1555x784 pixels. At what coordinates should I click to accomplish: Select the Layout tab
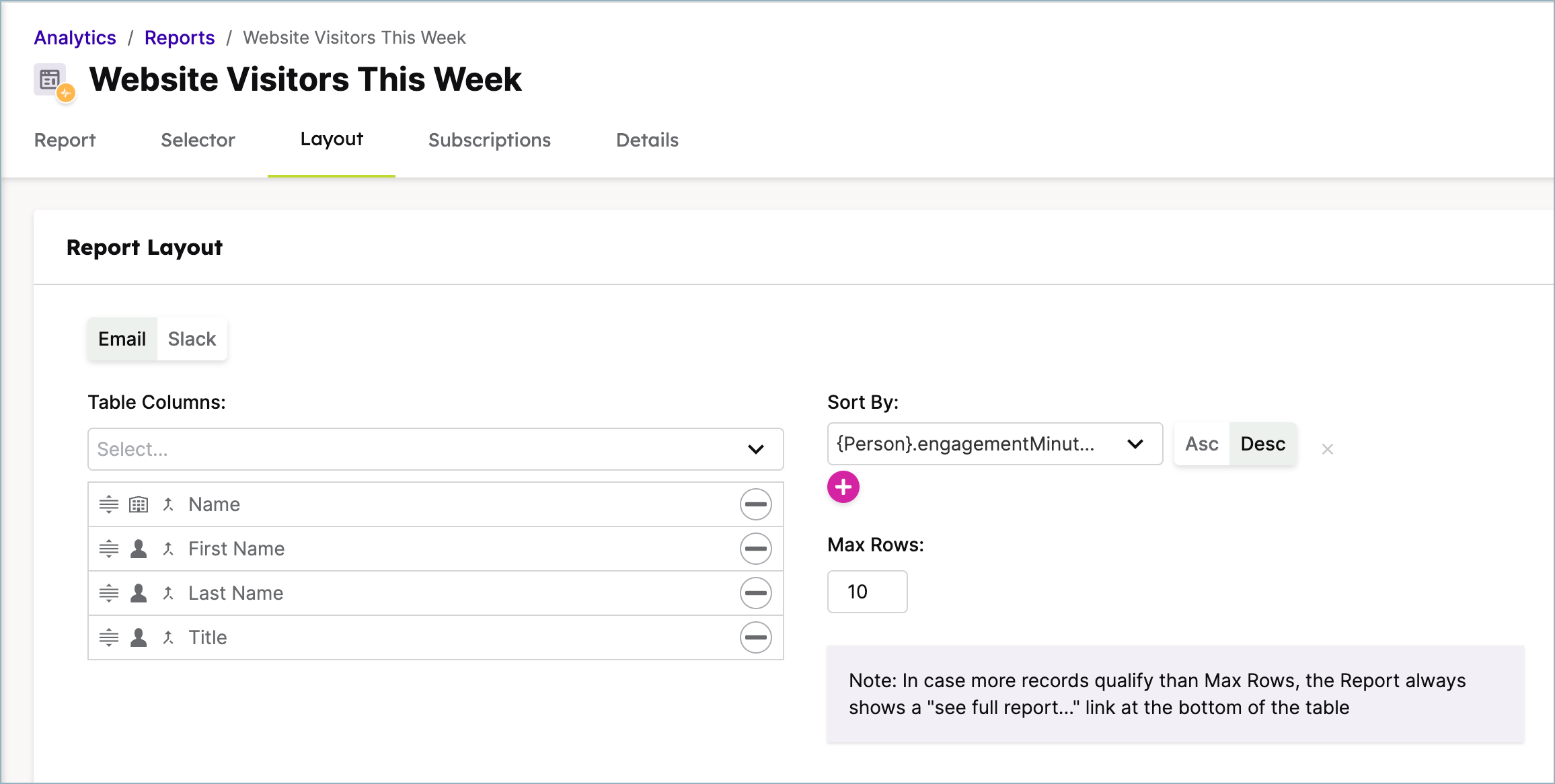332,139
